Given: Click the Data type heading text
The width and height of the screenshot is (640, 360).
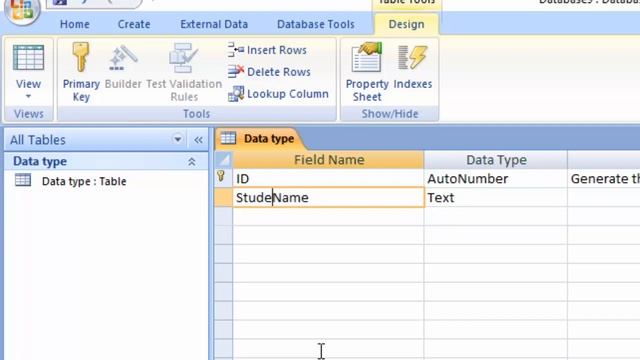Looking at the screenshot, I should click(x=40, y=161).
